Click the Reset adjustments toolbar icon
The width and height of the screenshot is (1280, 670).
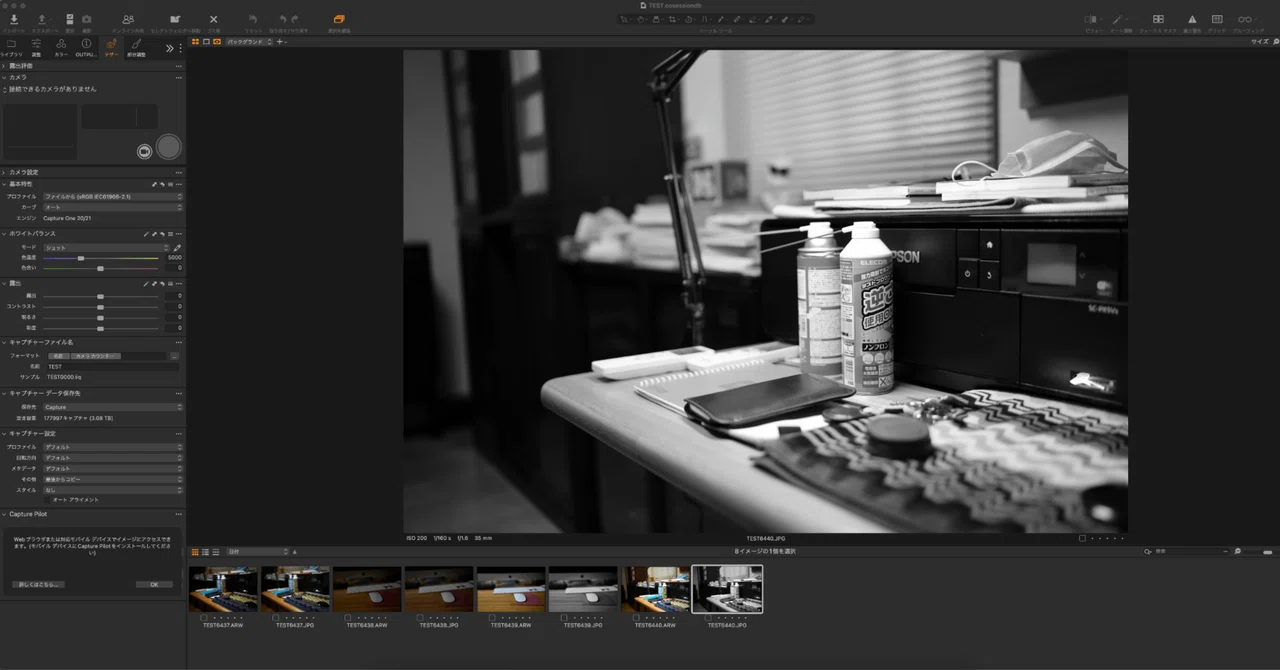click(x=253, y=19)
